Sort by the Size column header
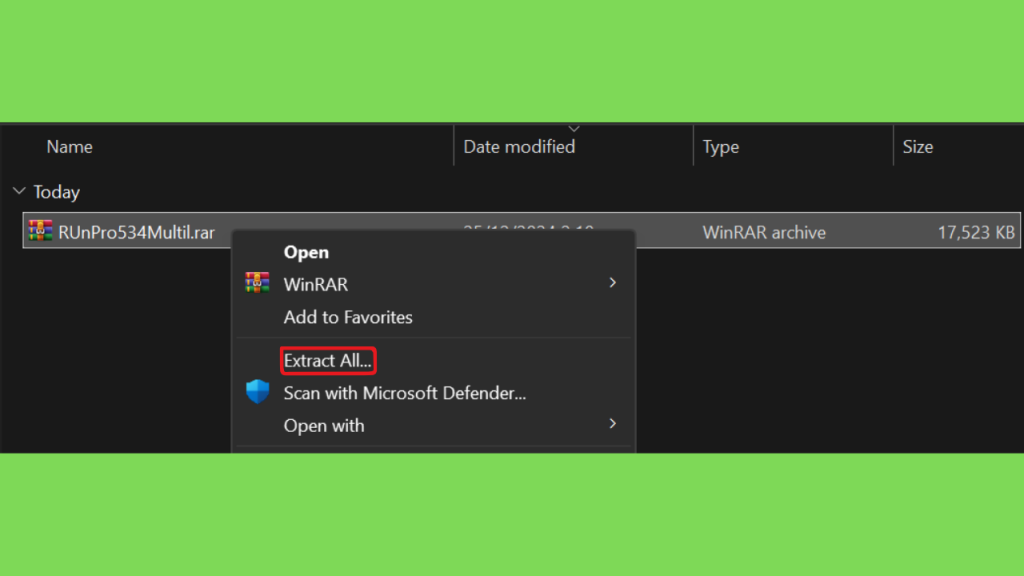This screenshot has height=576, width=1024. pyautogui.click(x=918, y=147)
